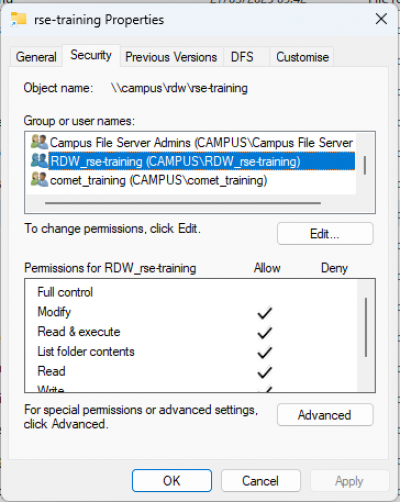Click the comet_training group icon
Image resolution: width=400 pixels, height=502 pixels.
(39, 180)
